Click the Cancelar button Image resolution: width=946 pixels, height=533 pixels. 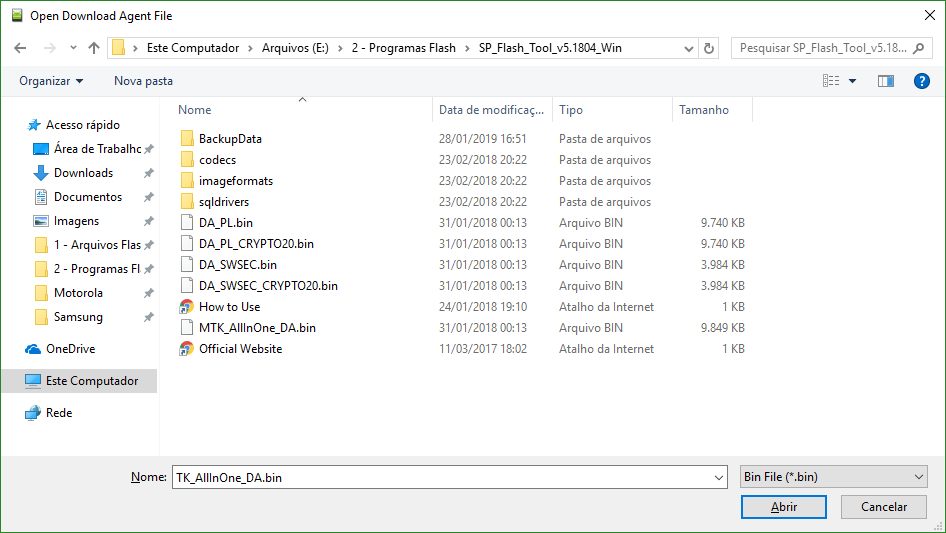click(x=884, y=507)
